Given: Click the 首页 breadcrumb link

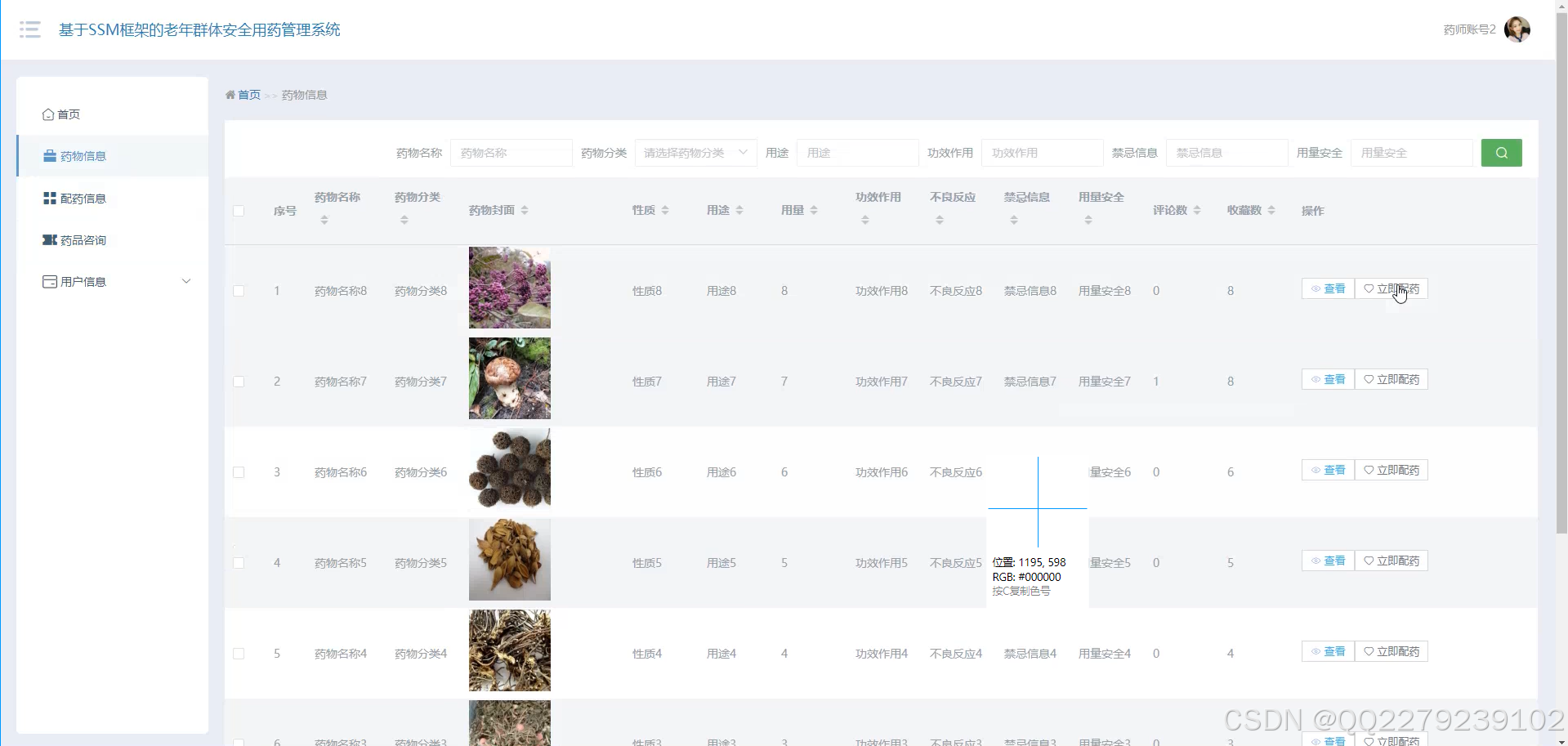Looking at the screenshot, I should pos(249,95).
